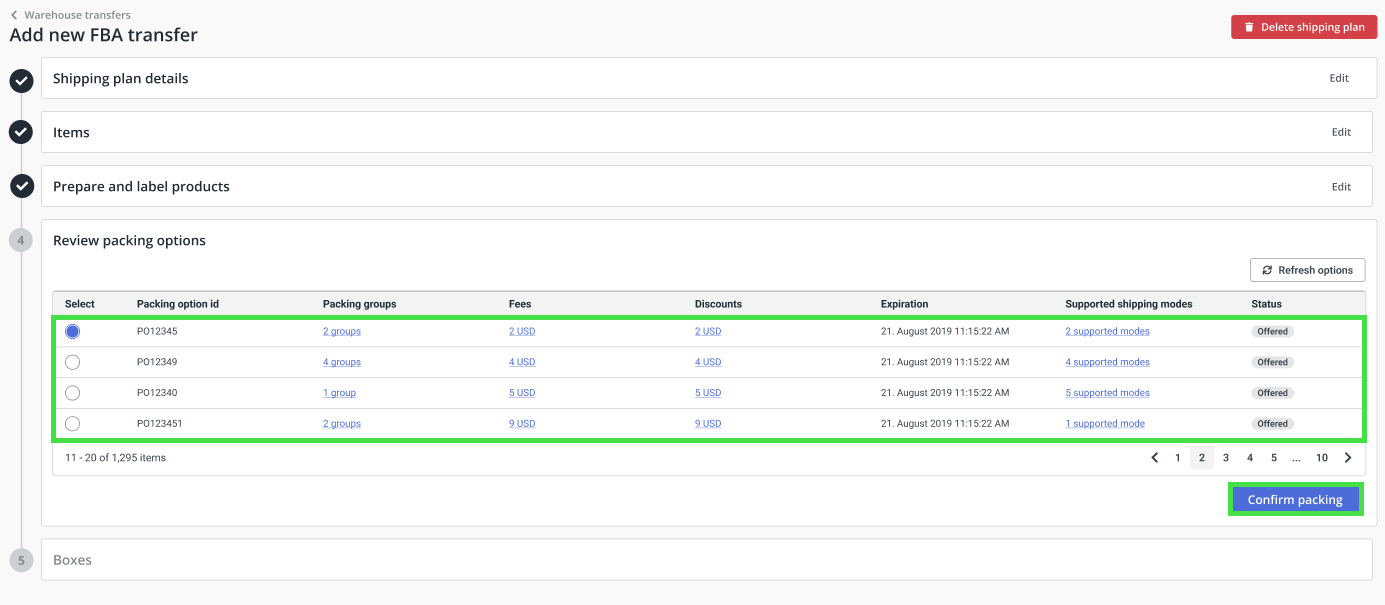The width and height of the screenshot is (1385, 605).
Task: Open Edit for Prepare and label products
Action: (x=1341, y=187)
